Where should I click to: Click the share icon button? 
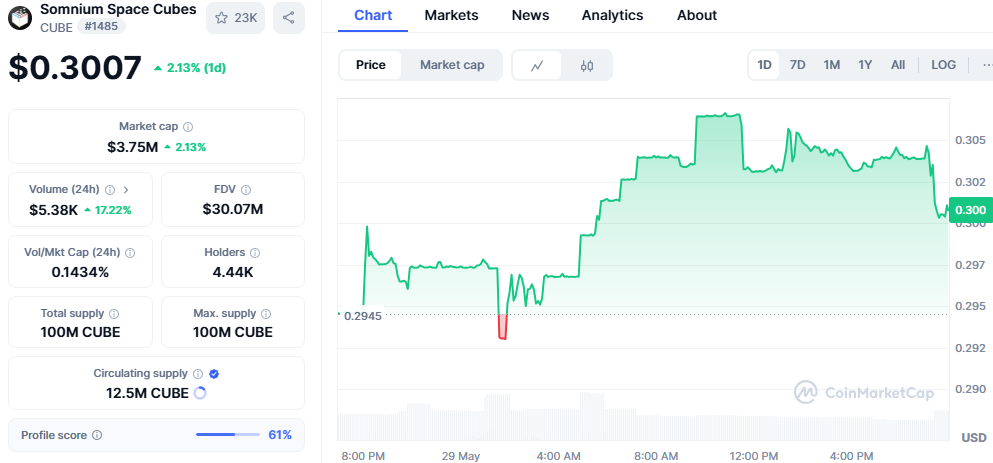pyautogui.click(x=288, y=17)
